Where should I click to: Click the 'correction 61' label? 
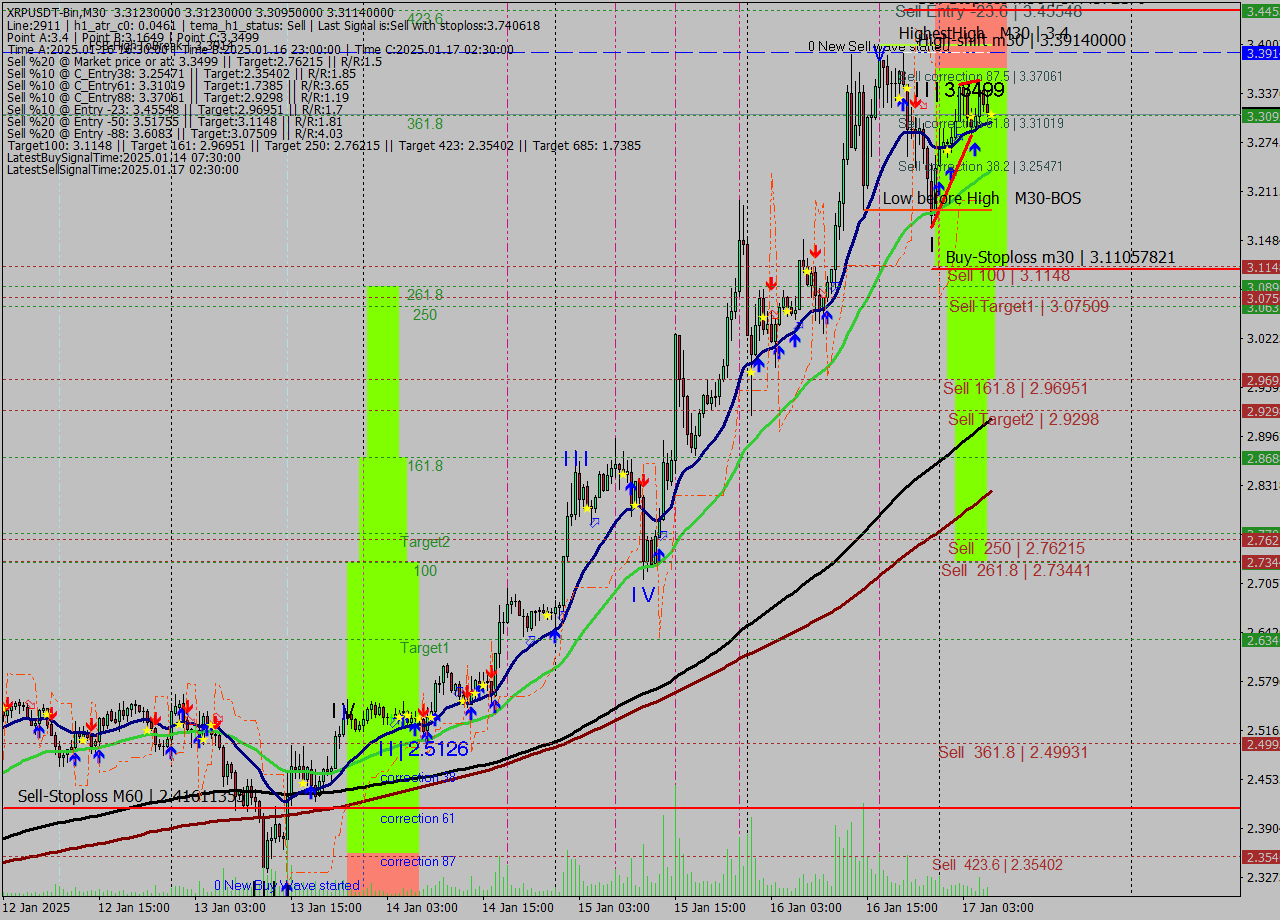point(417,819)
